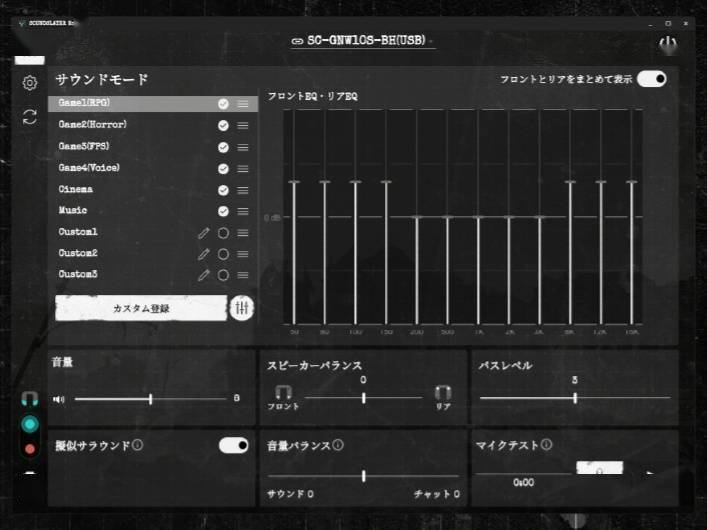
Task: Click the info icon beside マイクテスト
Action: point(546,445)
